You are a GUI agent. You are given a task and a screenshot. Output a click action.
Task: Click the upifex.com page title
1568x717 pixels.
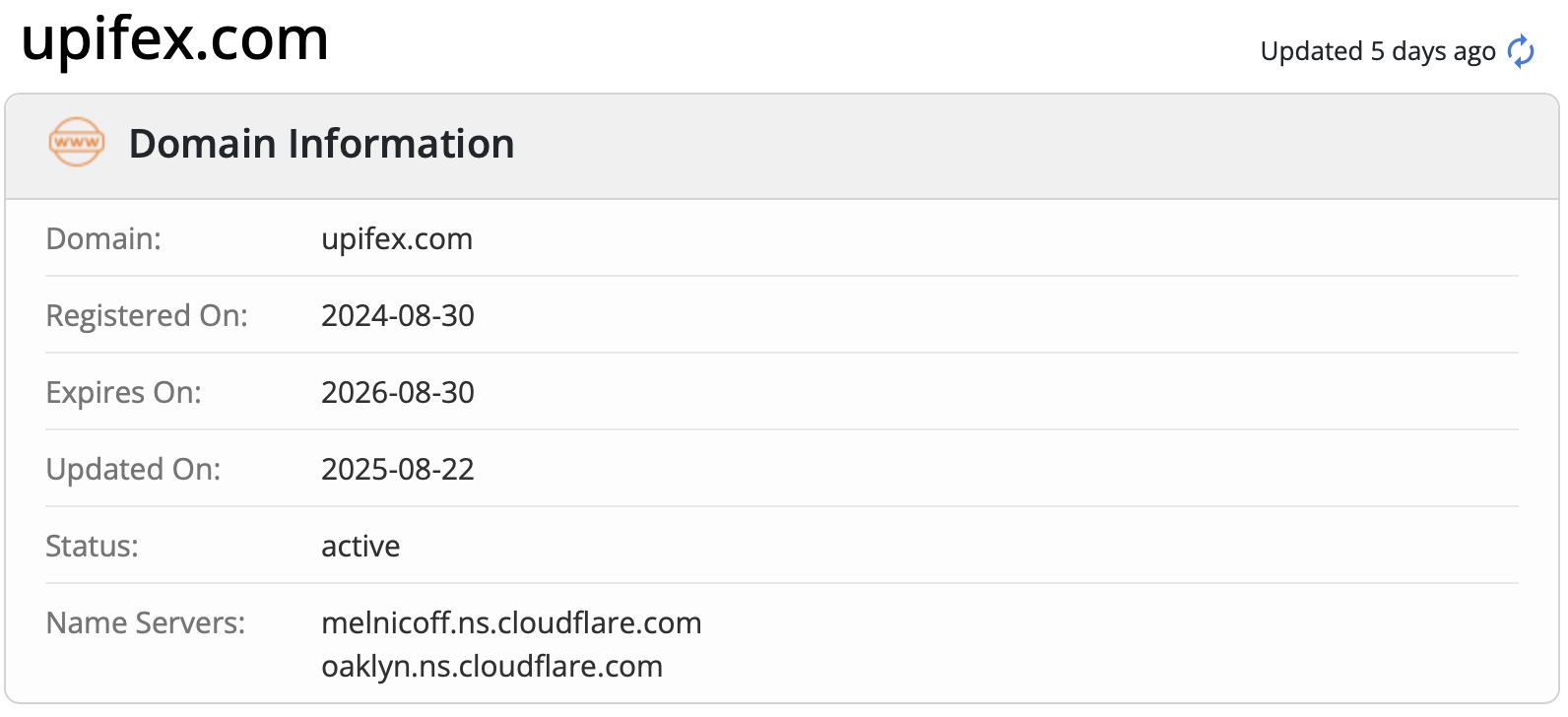[174, 39]
